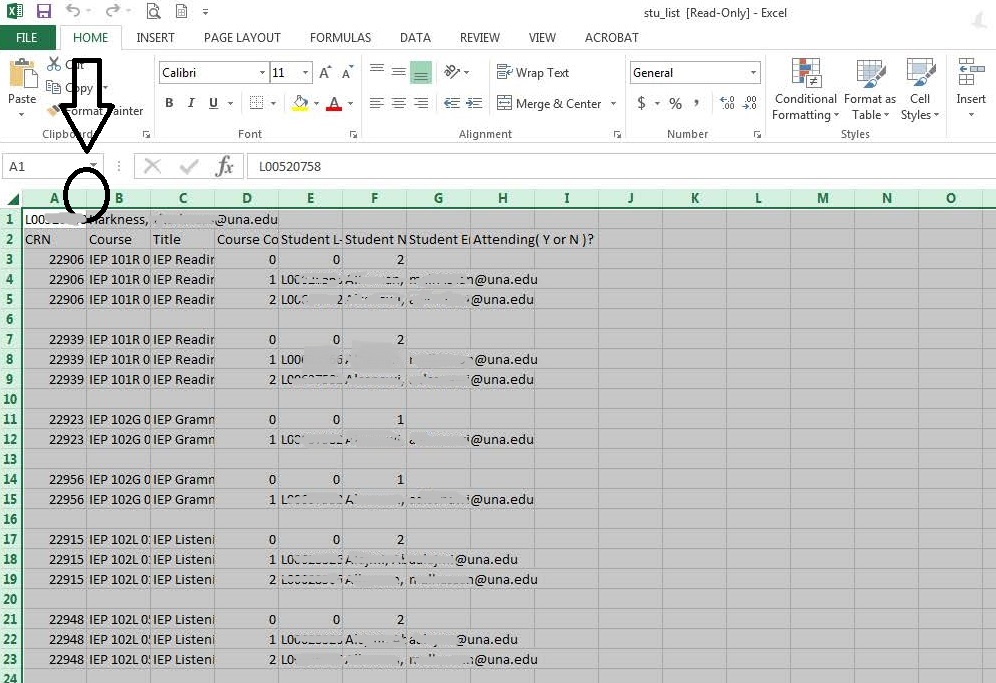Expand the General number format dropdown
The height and width of the screenshot is (683, 996).
tap(754, 73)
